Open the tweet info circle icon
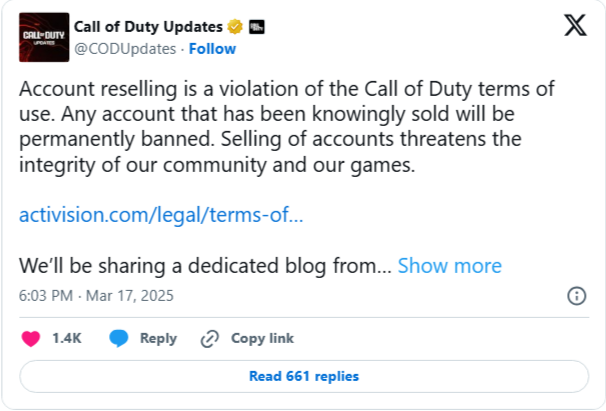The image size is (606, 411). pos(577,296)
